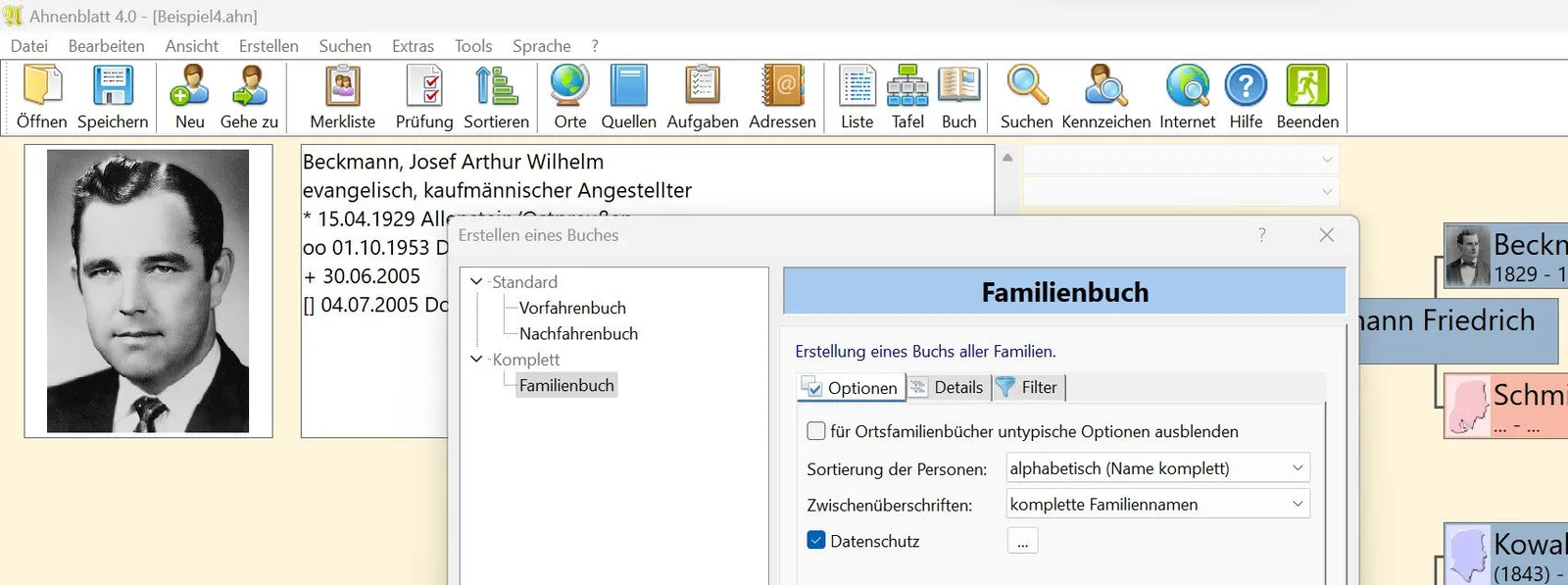1568x585 pixels.
Task: Switch to the Filter tab
Action: click(x=1028, y=388)
